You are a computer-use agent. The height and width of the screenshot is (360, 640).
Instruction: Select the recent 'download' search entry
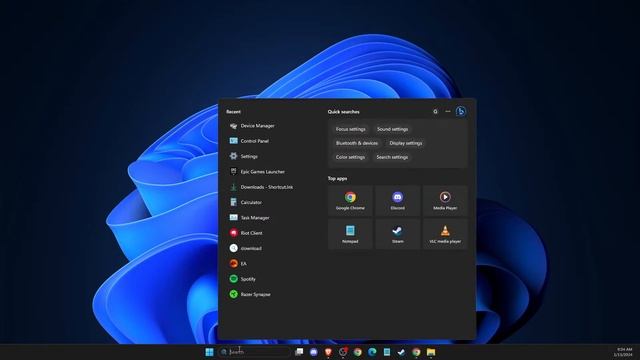(x=246, y=248)
